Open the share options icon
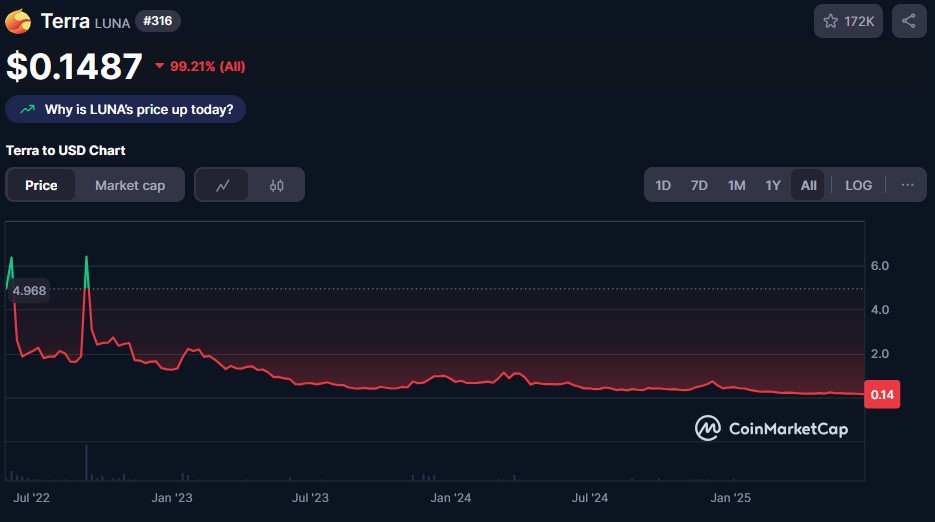This screenshot has height=522, width=935. point(909,21)
